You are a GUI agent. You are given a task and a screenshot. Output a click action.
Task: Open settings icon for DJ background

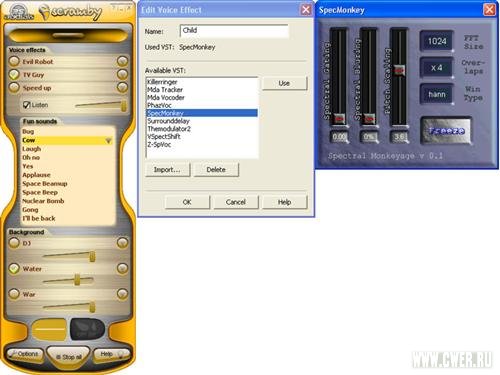(x=122, y=243)
